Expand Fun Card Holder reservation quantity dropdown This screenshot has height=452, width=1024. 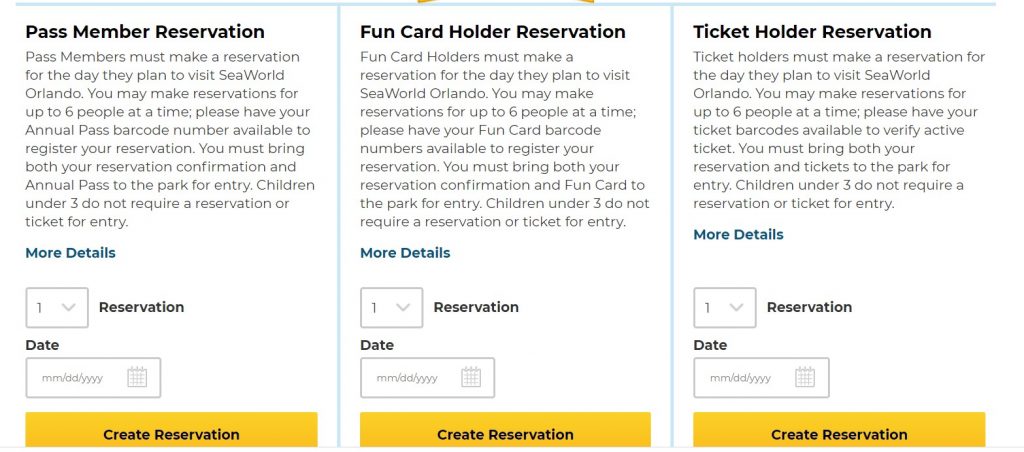(x=391, y=308)
